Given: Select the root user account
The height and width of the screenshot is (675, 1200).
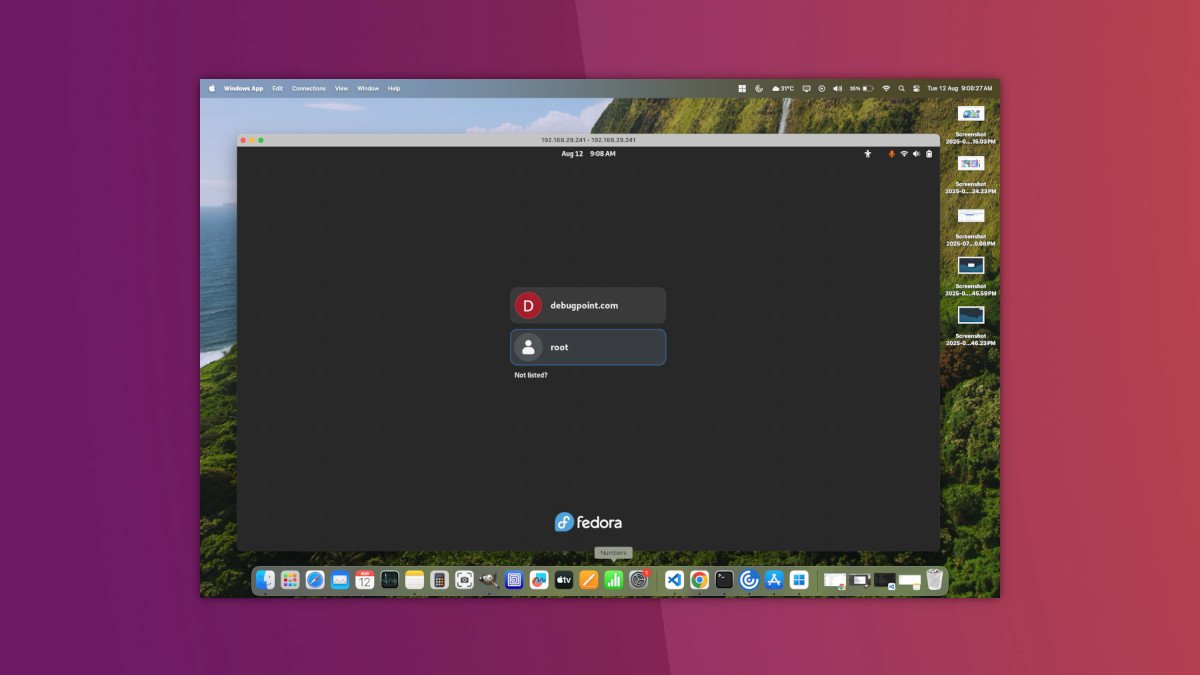Looking at the screenshot, I should [588, 347].
